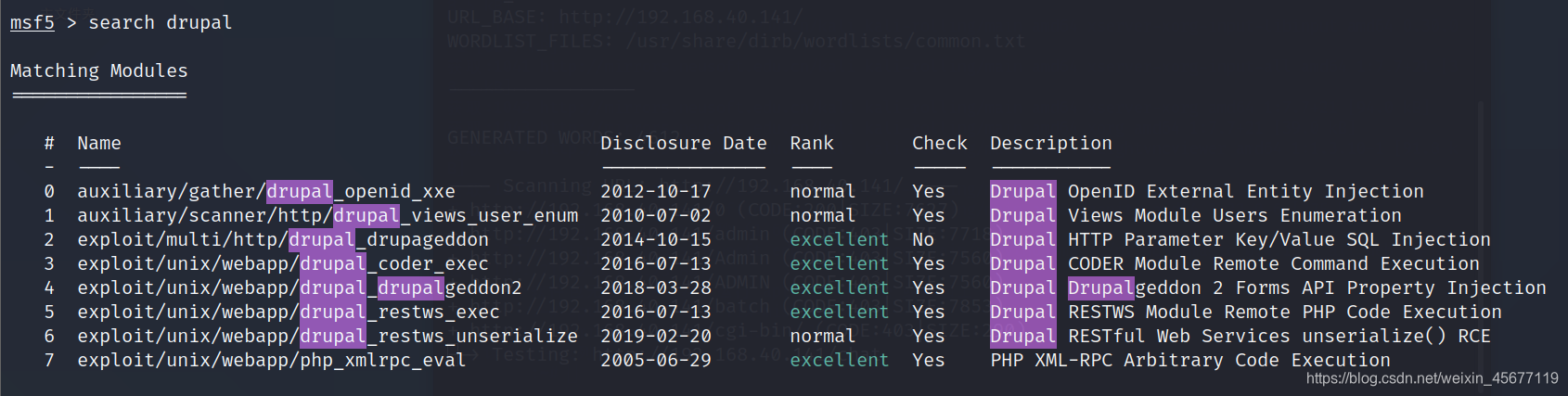The height and width of the screenshot is (396, 1568).
Task: Click 'Drupal Views Module Users Enumeration' description
Action: click(1196, 215)
